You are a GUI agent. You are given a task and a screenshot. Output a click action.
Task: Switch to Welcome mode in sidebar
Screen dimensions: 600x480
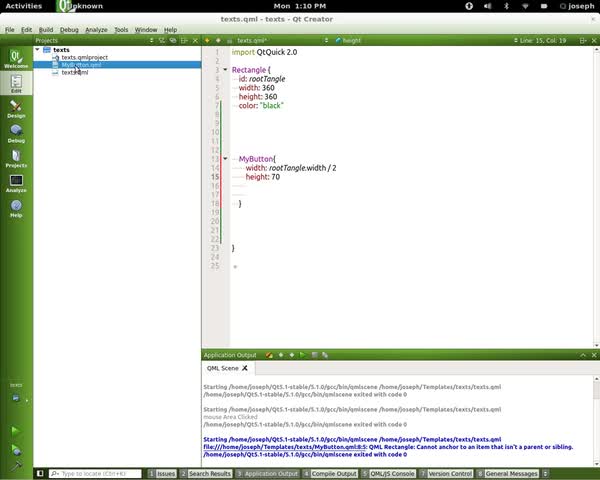16,58
